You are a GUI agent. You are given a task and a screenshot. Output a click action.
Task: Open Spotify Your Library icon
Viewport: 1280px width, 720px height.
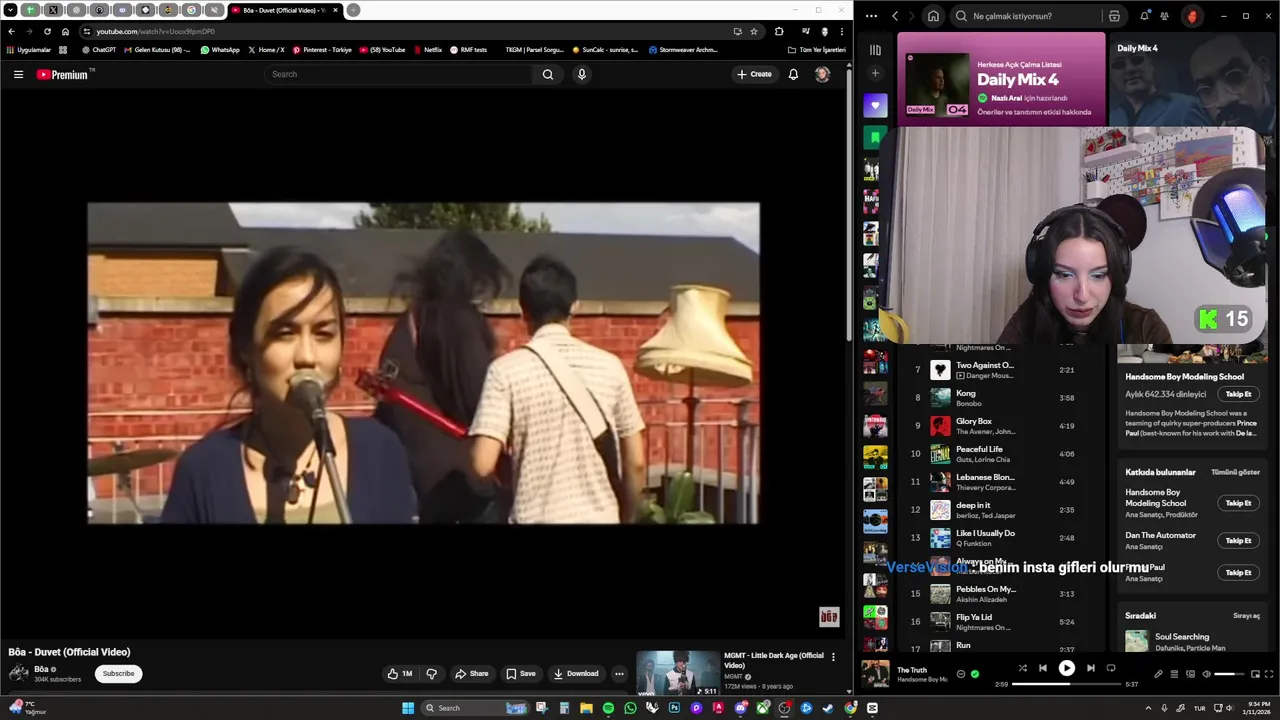tap(875, 49)
